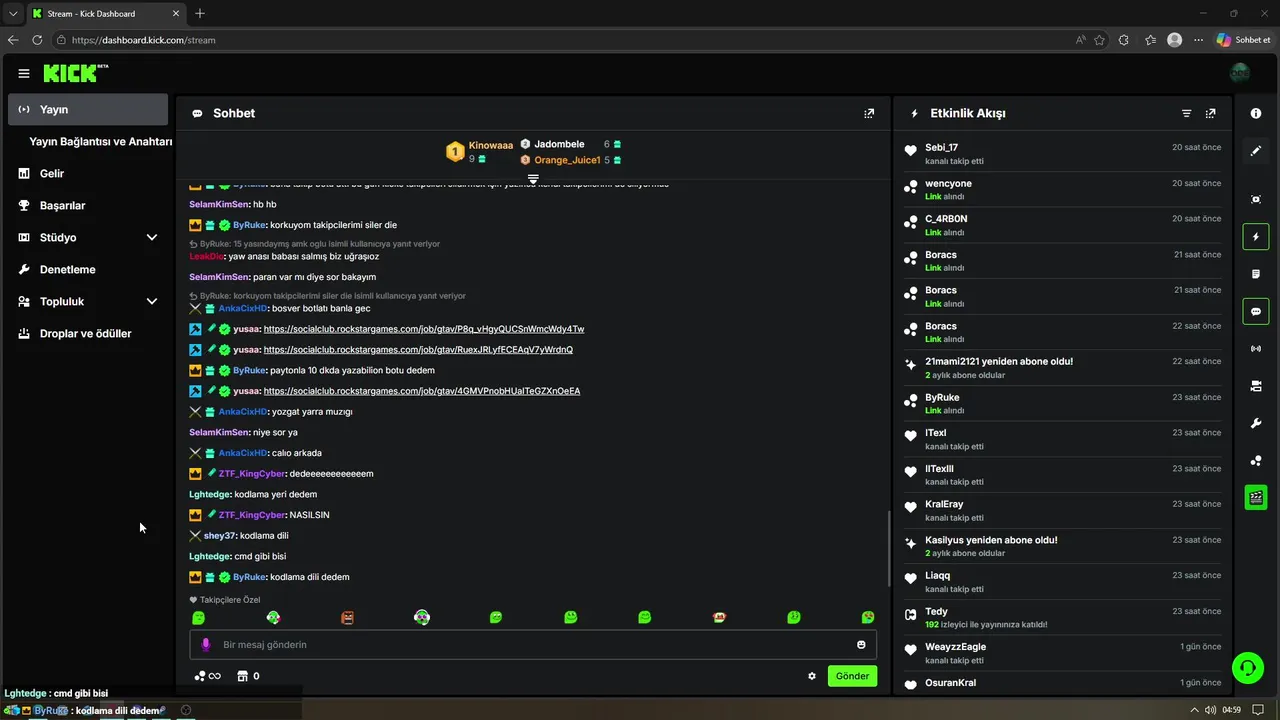Select the last emote on the right
The width and height of the screenshot is (1280, 720).
pos(868,618)
